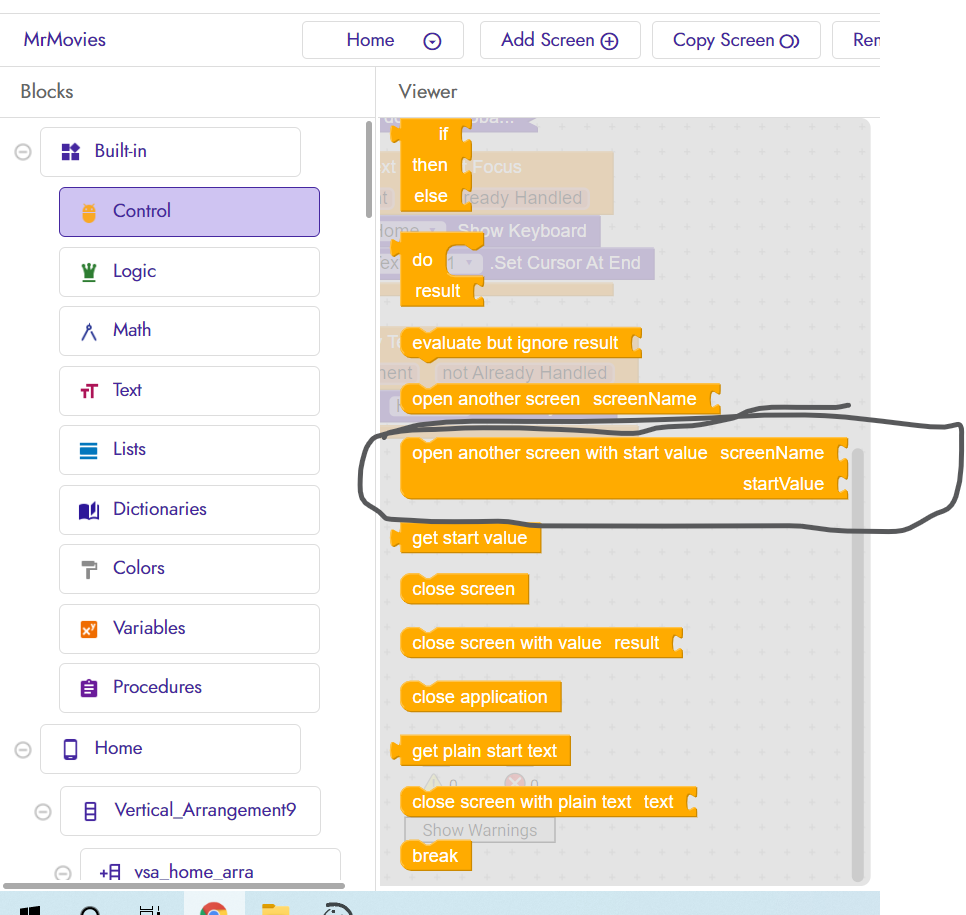This screenshot has width=966, height=915.
Task: Select the Variables category icon
Action: point(89,629)
